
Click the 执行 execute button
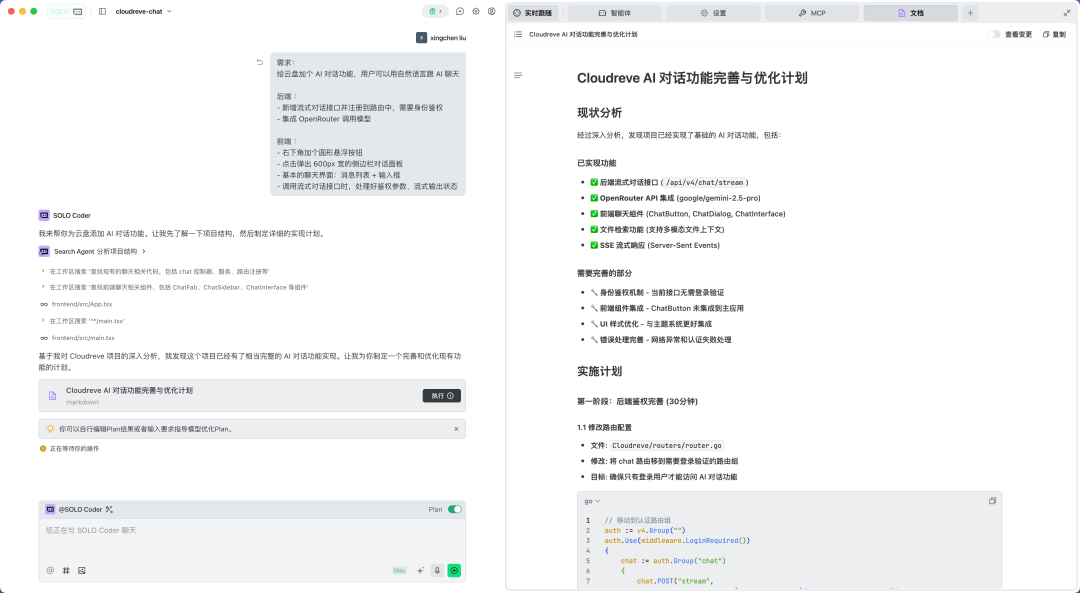point(442,396)
